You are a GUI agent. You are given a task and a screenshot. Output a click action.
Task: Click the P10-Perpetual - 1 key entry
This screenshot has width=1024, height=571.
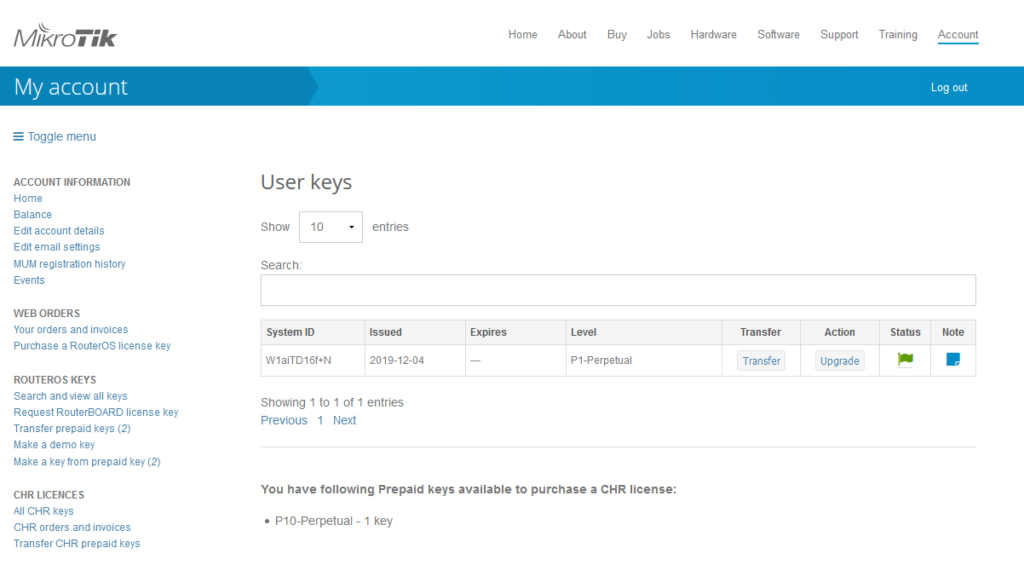click(x=334, y=521)
